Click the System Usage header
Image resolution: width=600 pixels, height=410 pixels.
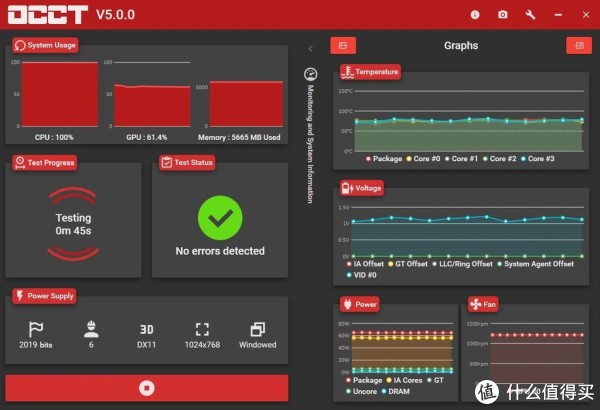(x=45, y=45)
